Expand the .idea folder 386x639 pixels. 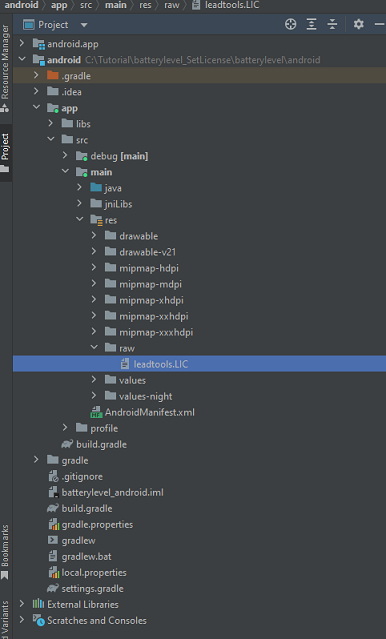[x=36, y=91]
